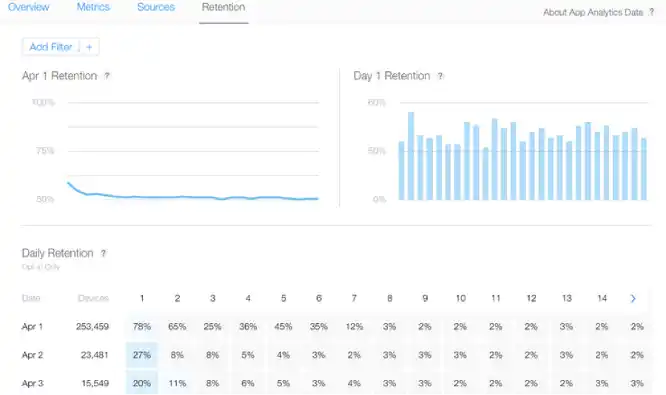Viewport: 666px width, 395px height.
Task: Click the plus icon in Add Filter
Action: pyautogui.click(x=89, y=47)
